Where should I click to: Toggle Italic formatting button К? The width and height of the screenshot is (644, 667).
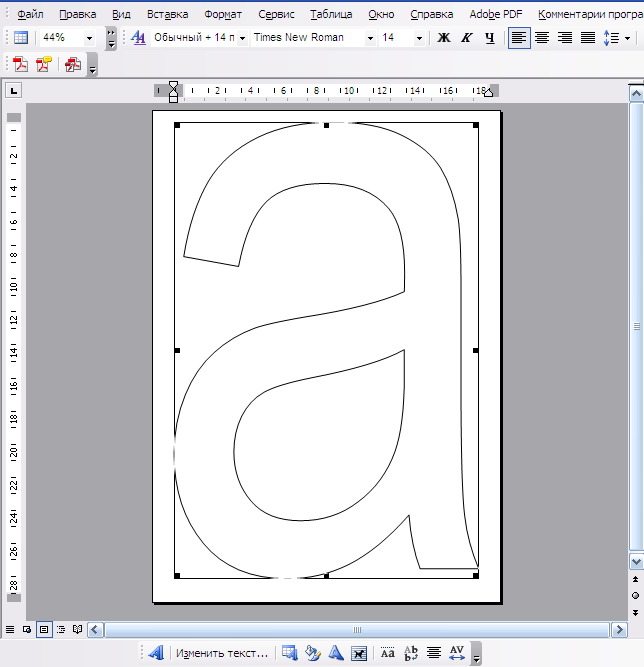467,38
